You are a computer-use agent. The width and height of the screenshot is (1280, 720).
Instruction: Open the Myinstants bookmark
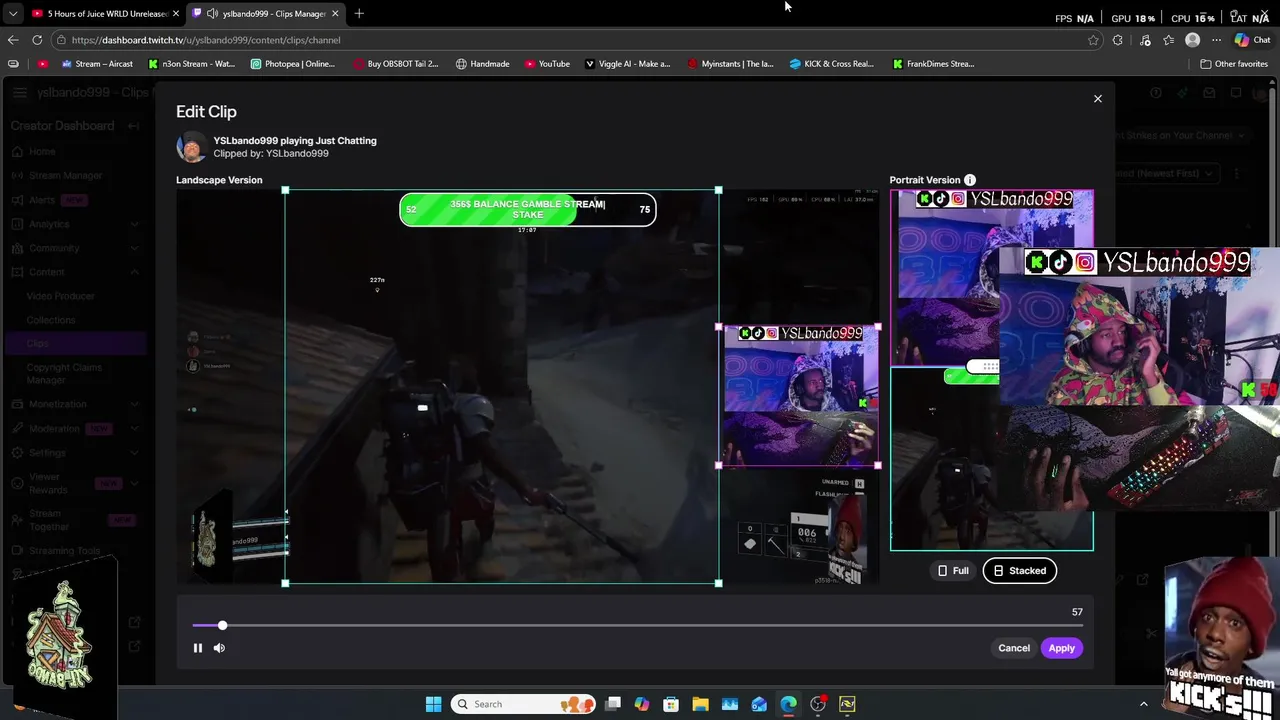click(x=730, y=64)
